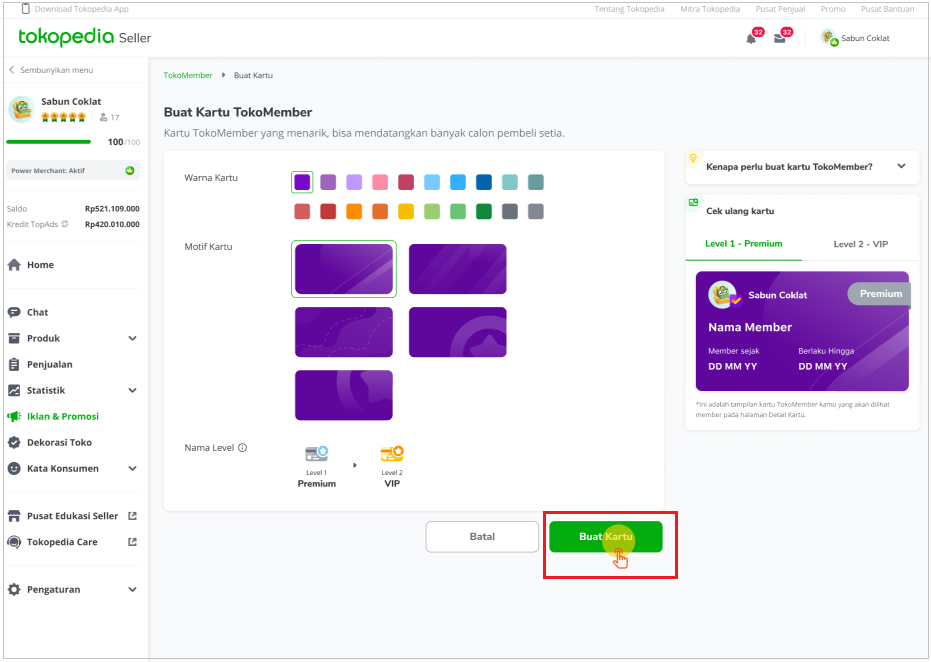Screen dimensions: 931x662
Task: Open TokoMember breadcrumb link
Action: tap(188, 75)
